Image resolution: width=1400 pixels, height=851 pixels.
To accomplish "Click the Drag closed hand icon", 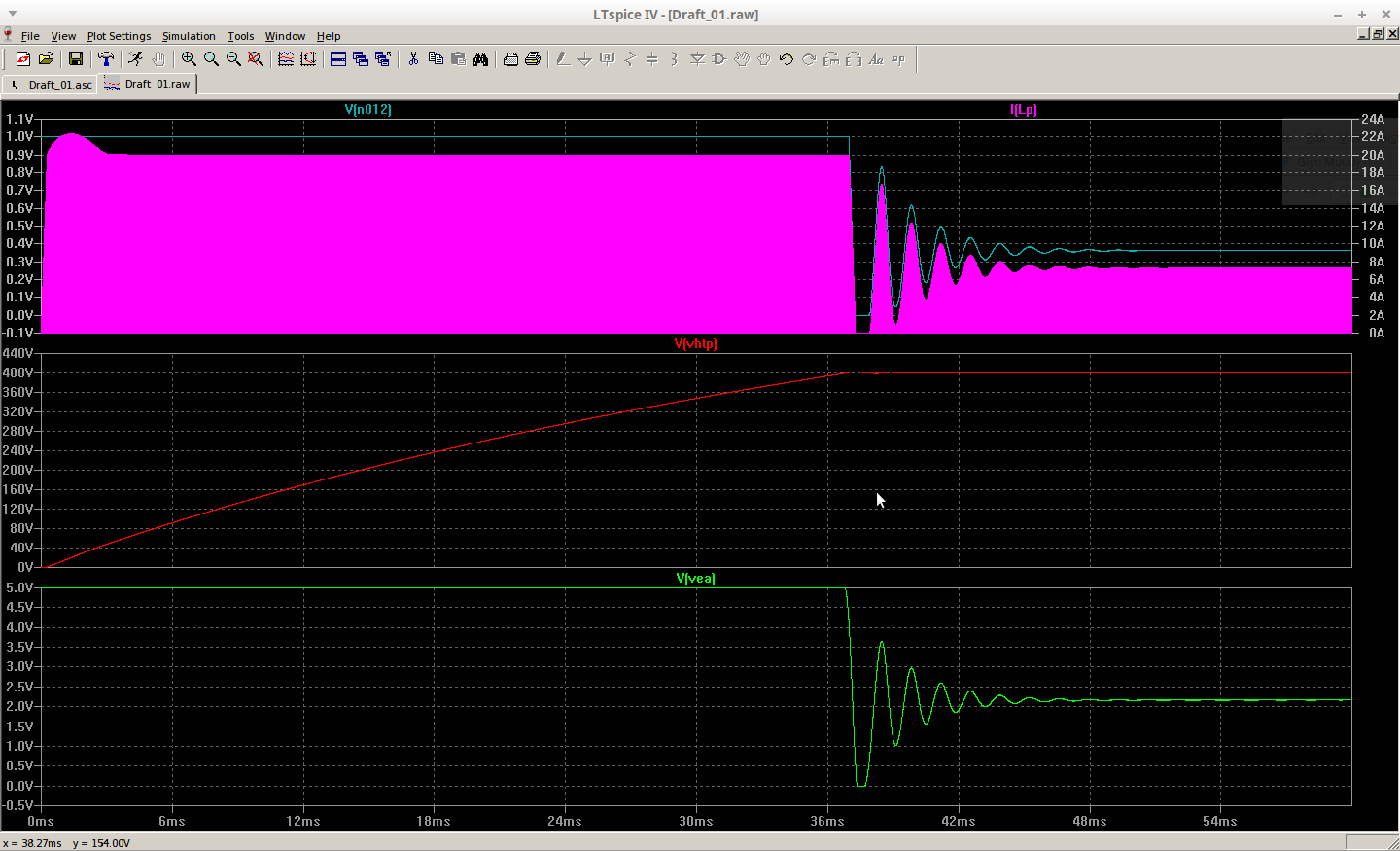I will click(x=764, y=59).
